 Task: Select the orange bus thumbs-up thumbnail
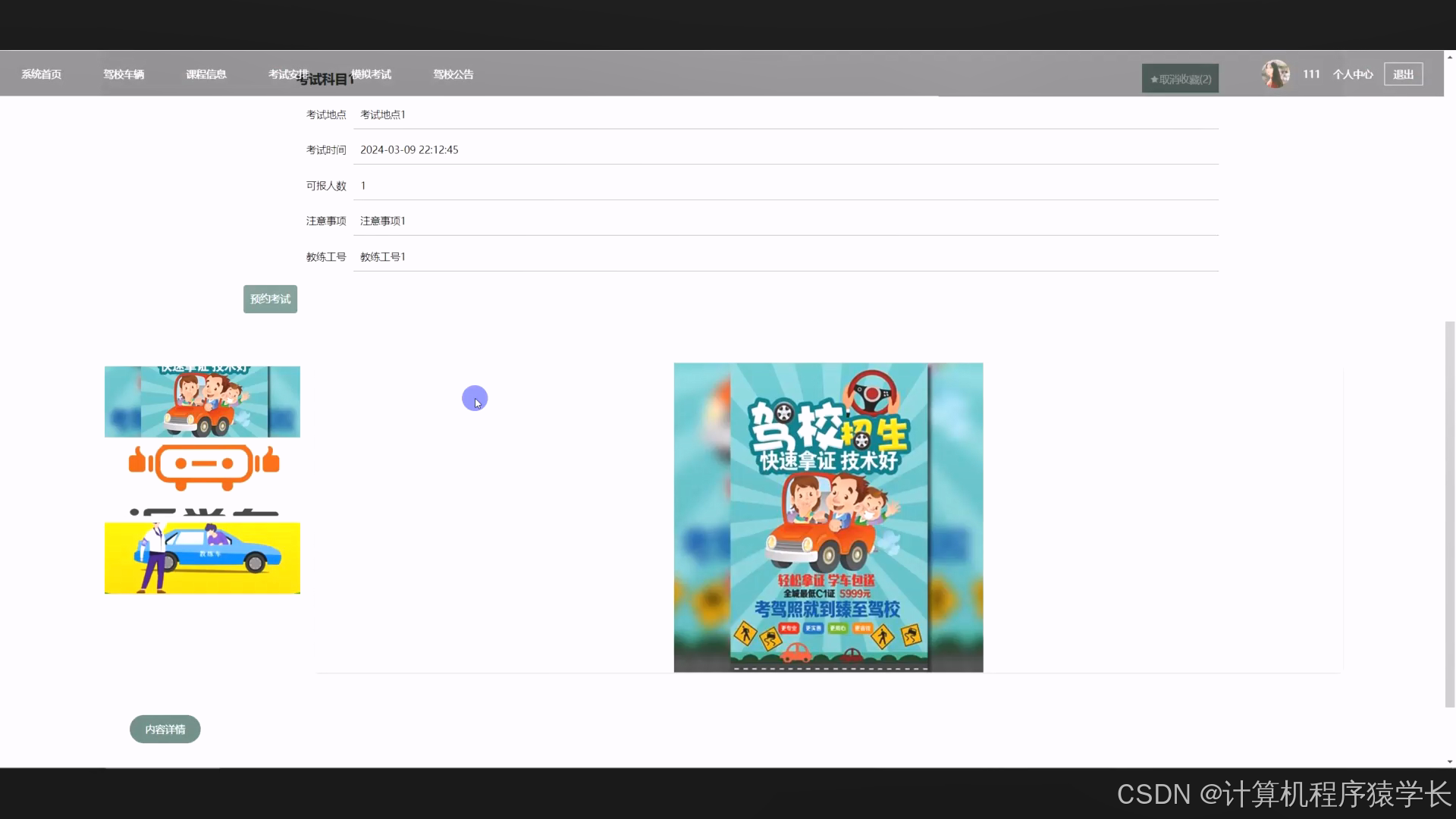[202, 480]
